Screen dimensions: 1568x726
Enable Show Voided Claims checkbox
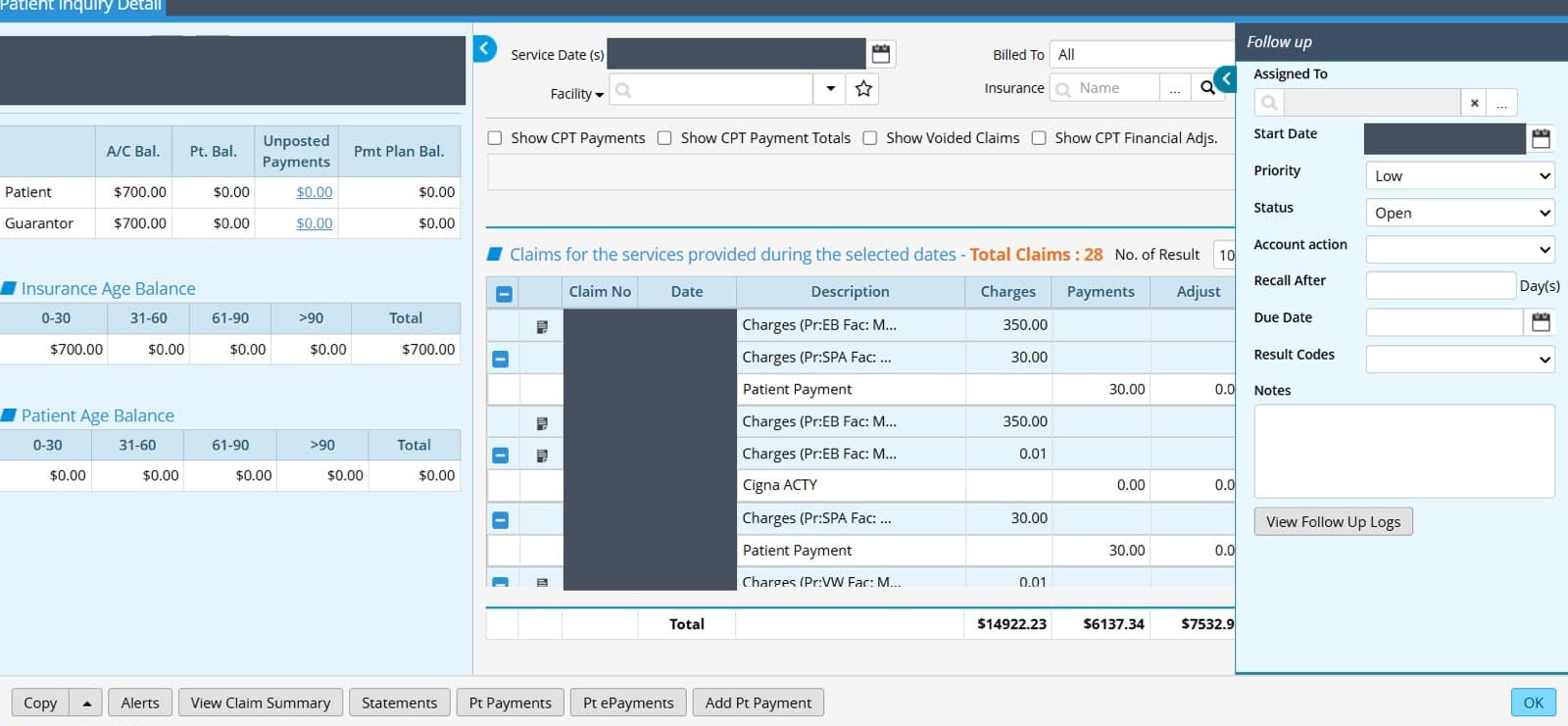[870, 138]
